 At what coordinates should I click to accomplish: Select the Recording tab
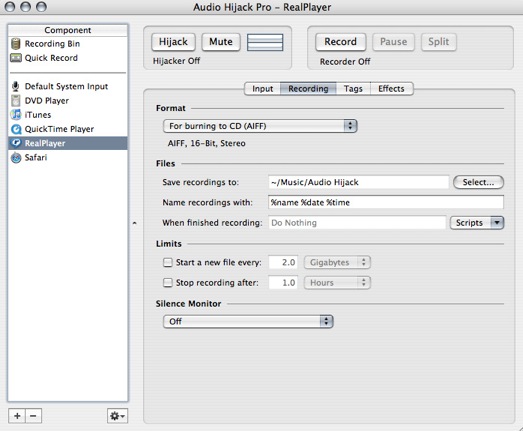point(308,89)
